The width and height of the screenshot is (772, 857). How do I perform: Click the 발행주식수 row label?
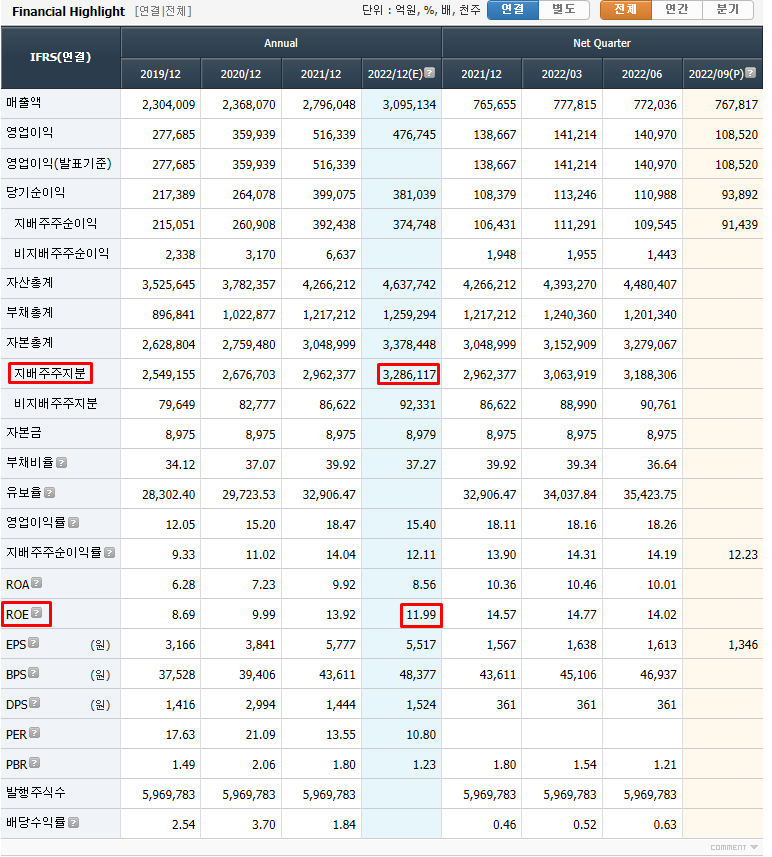pyautogui.click(x=36, y=793)
